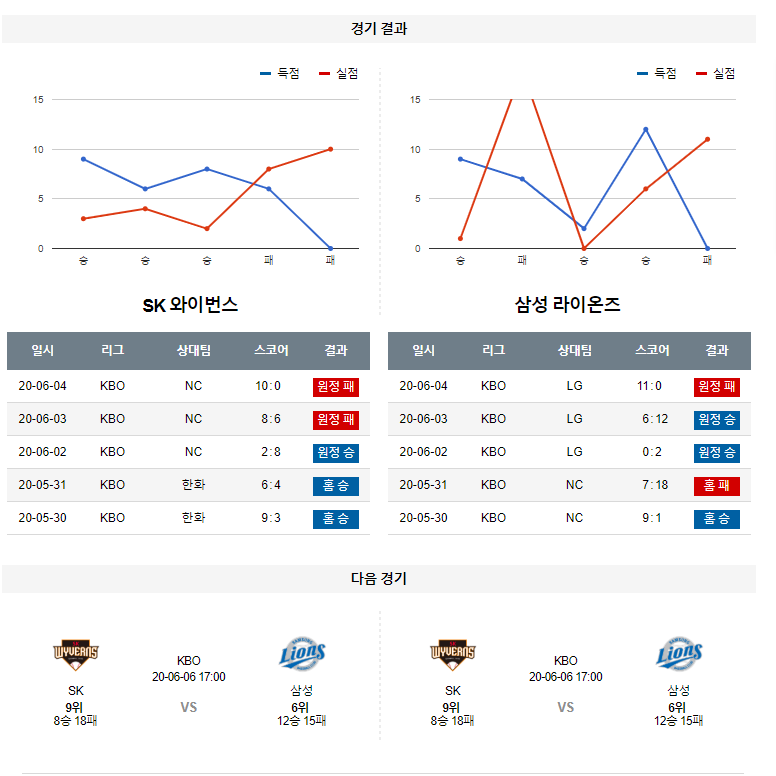
Task: Click the 경기 결과 section header
Action: pyautogui.click(x=379, y=29)
